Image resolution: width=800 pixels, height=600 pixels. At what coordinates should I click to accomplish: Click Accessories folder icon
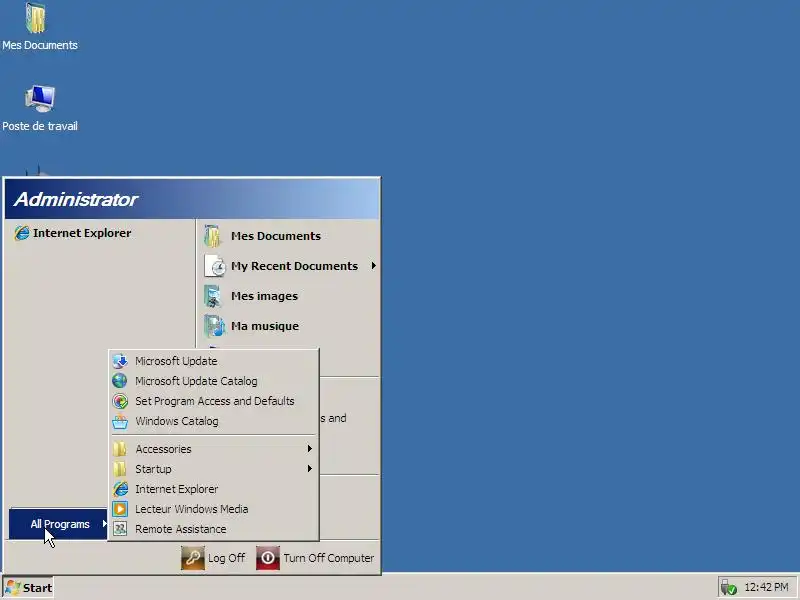click(x=120, y=449)
